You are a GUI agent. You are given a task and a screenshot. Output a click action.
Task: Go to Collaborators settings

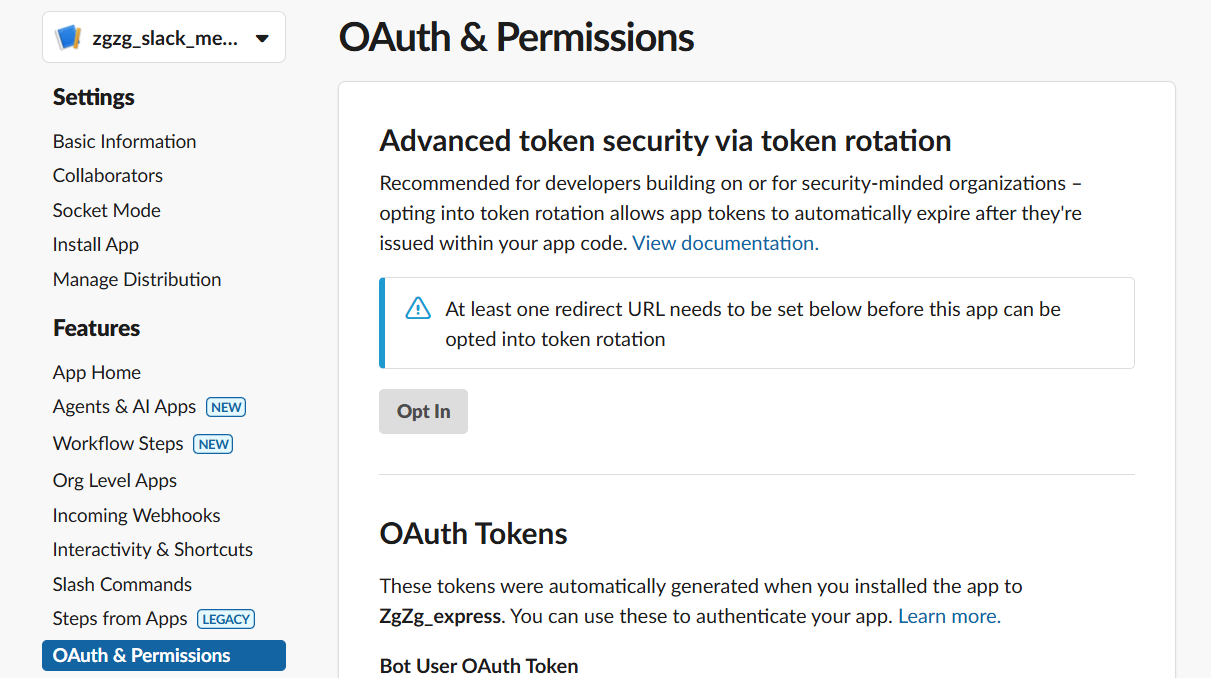[108, 175]
